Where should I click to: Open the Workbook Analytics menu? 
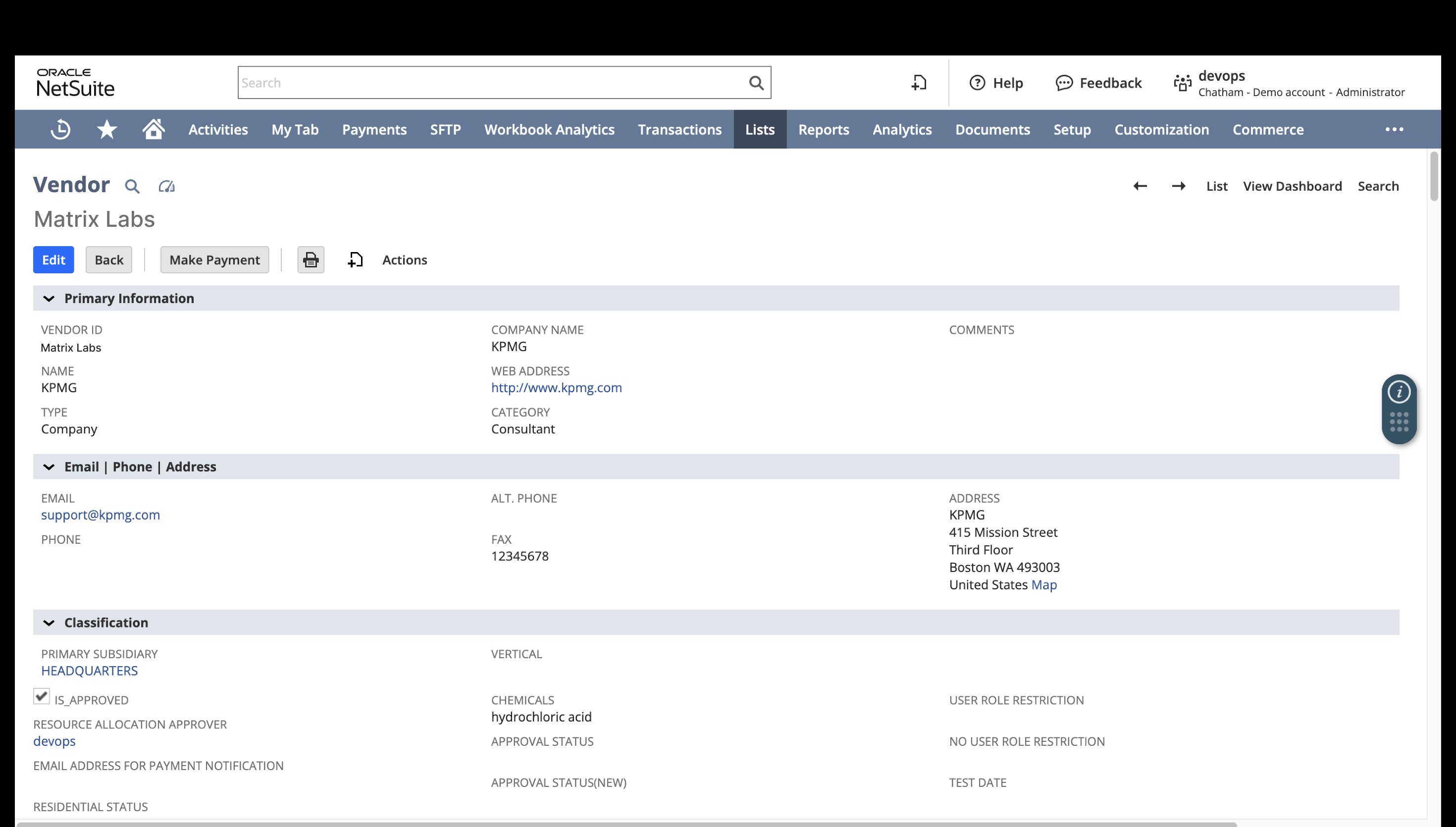click(x=549, y=130)
